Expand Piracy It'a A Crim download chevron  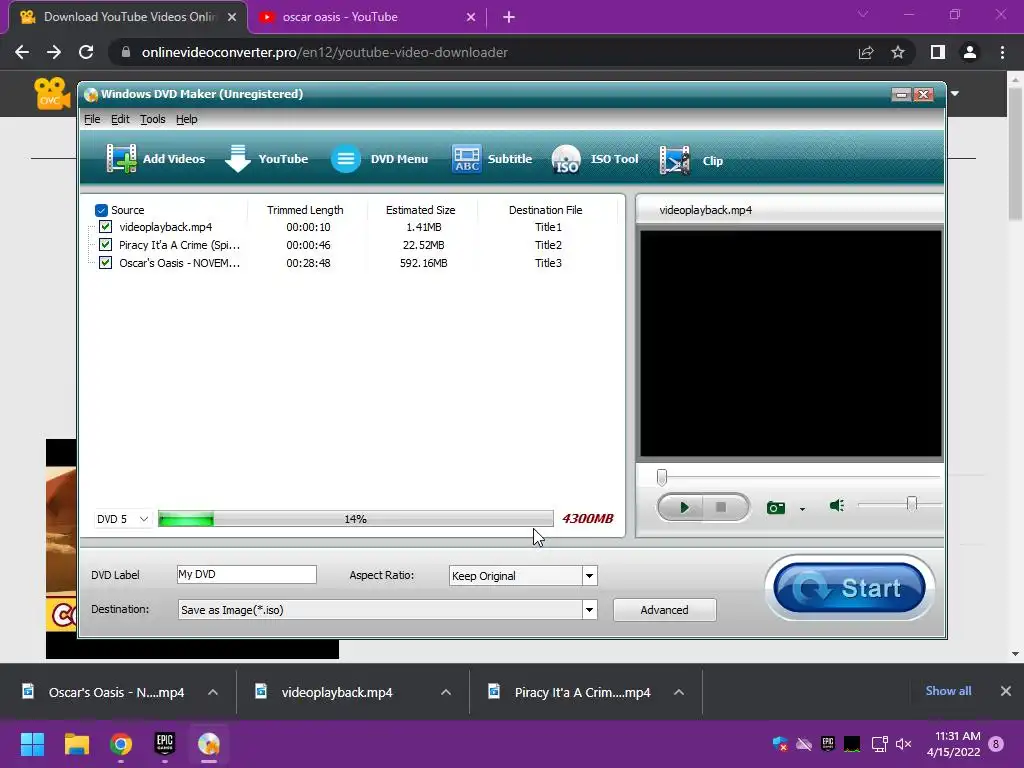pyautogui.click(x=679, y=692)
